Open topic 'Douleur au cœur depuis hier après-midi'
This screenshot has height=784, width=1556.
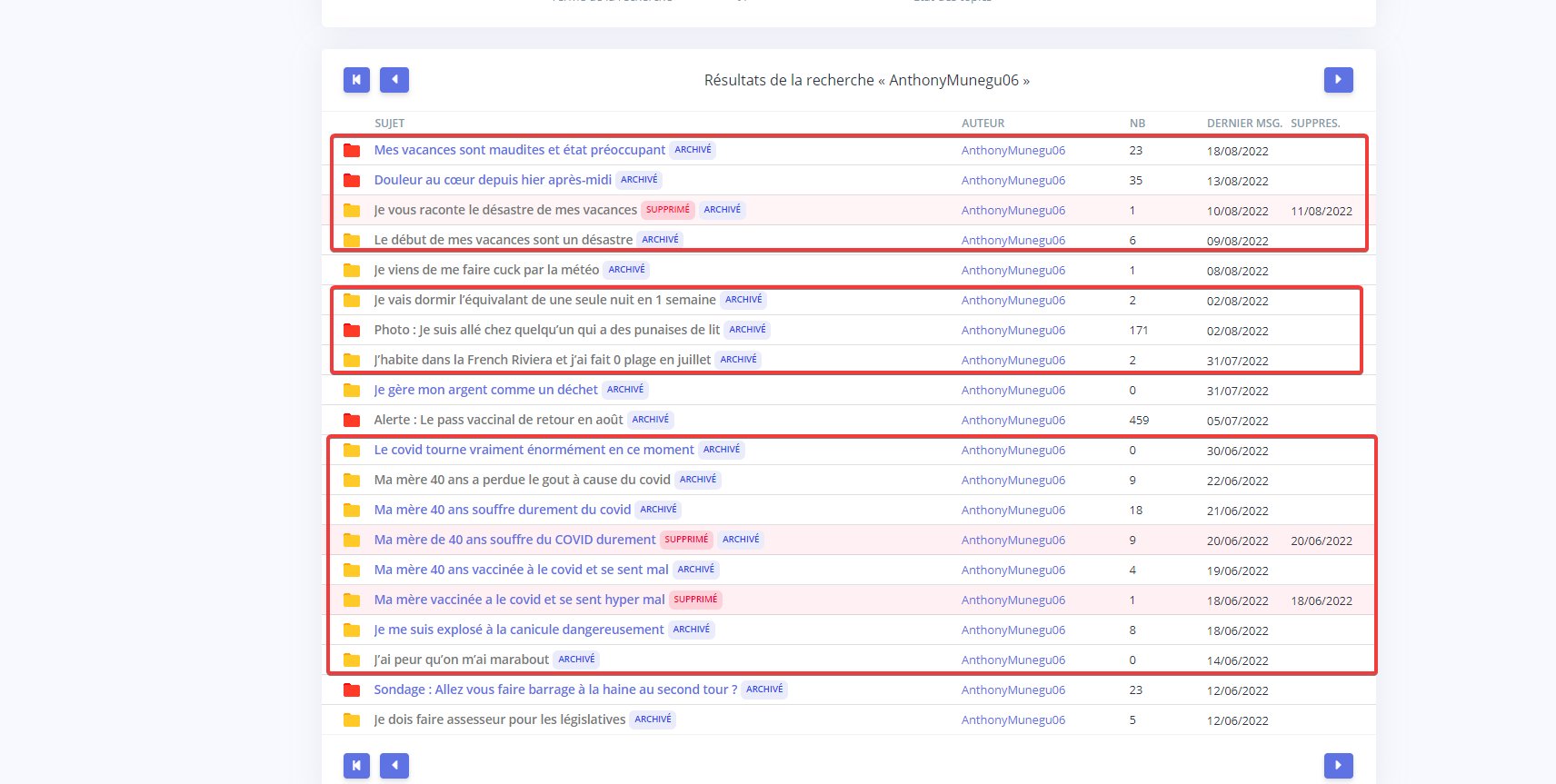[x=493, y=180]
